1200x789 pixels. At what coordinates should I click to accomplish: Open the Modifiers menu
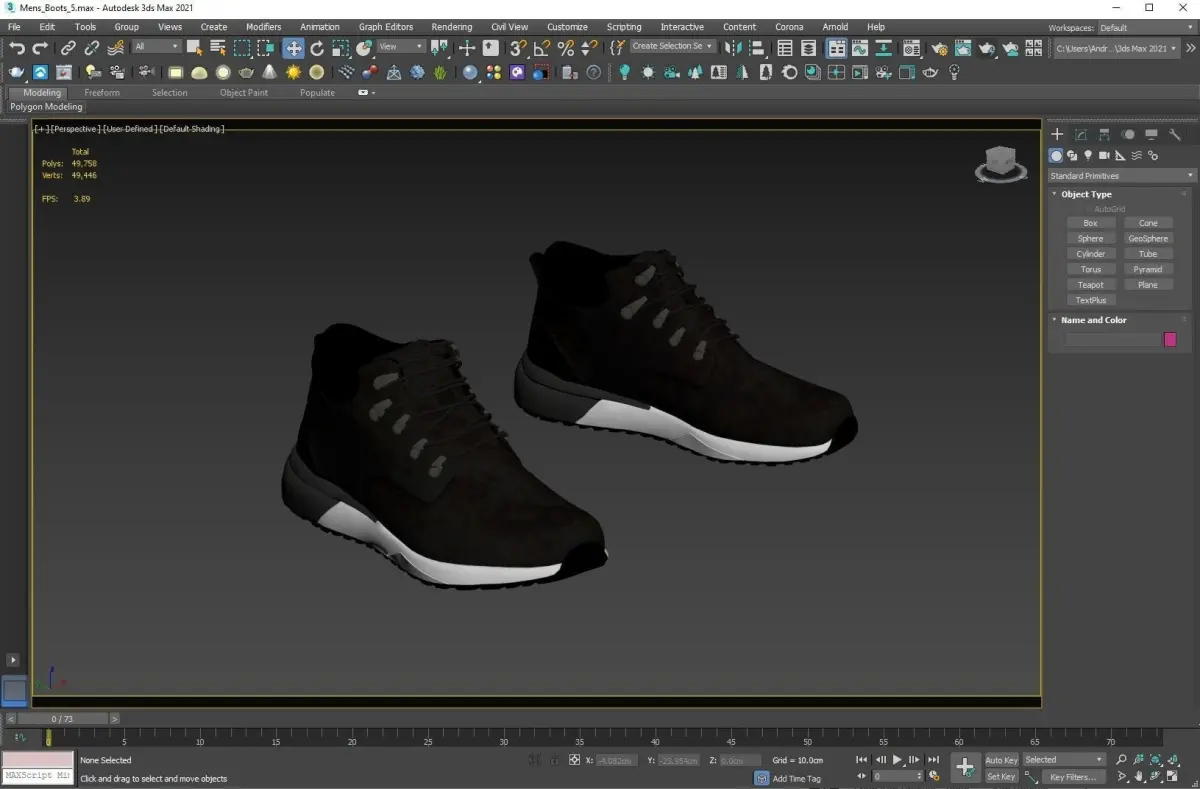(264, 27)
